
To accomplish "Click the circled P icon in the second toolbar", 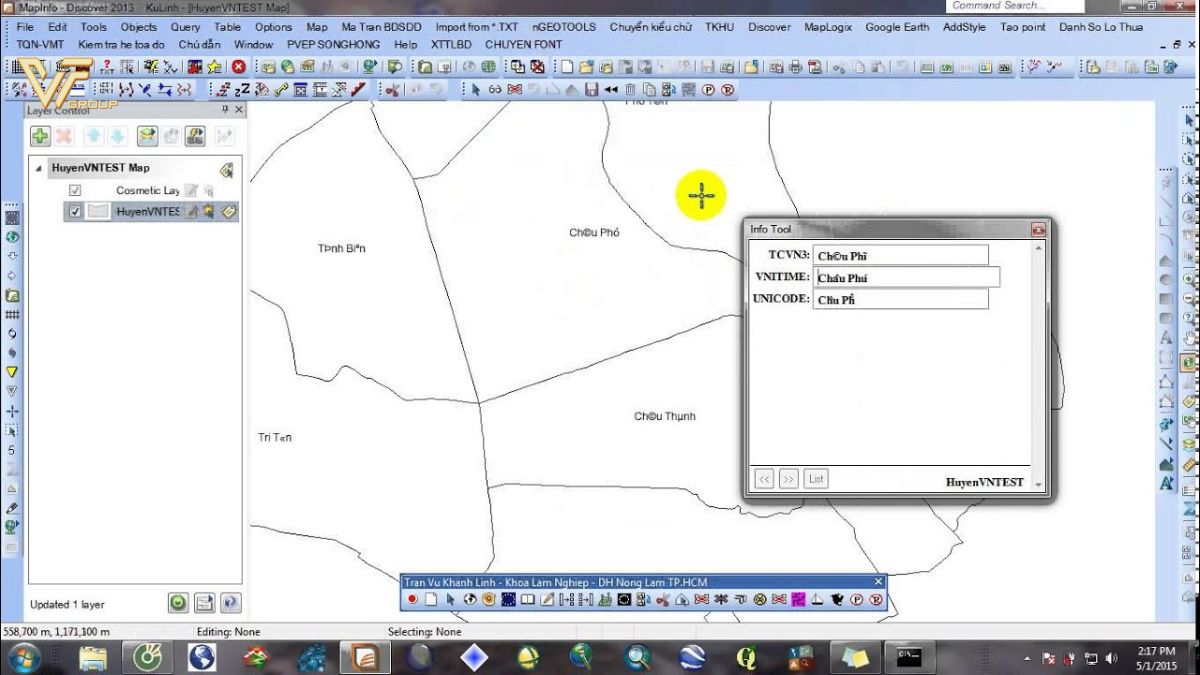I will [x=708, y=89].
